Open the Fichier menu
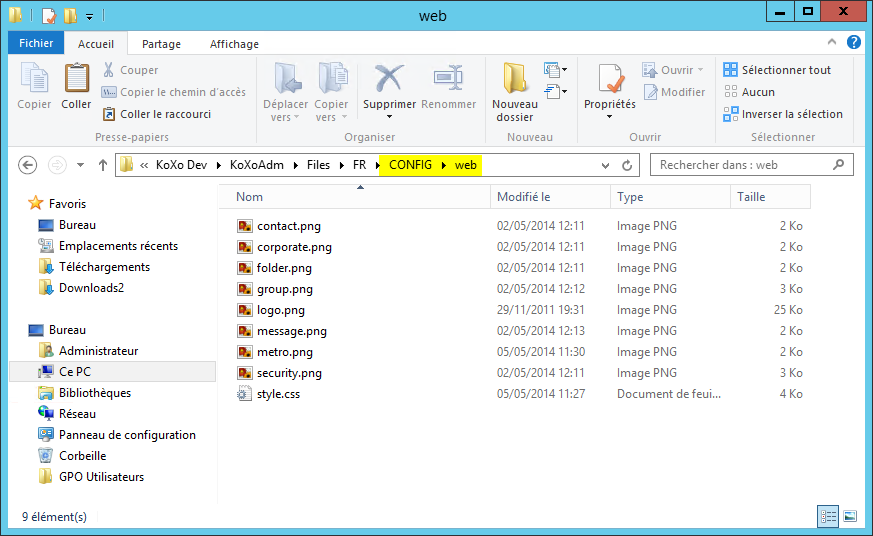This screenshot has width=873, height=536. point(36,43)
